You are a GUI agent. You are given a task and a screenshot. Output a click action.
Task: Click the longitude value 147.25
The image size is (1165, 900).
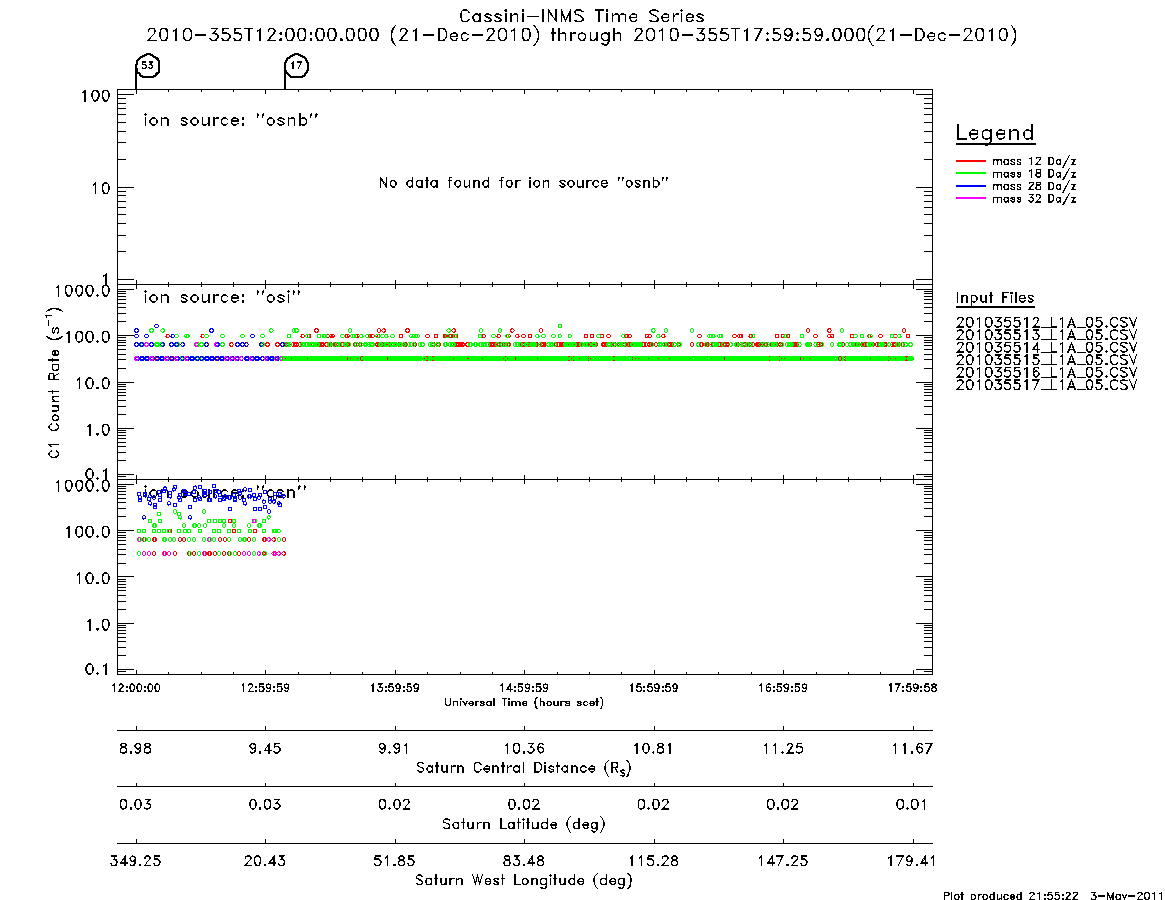coord(782,861)
